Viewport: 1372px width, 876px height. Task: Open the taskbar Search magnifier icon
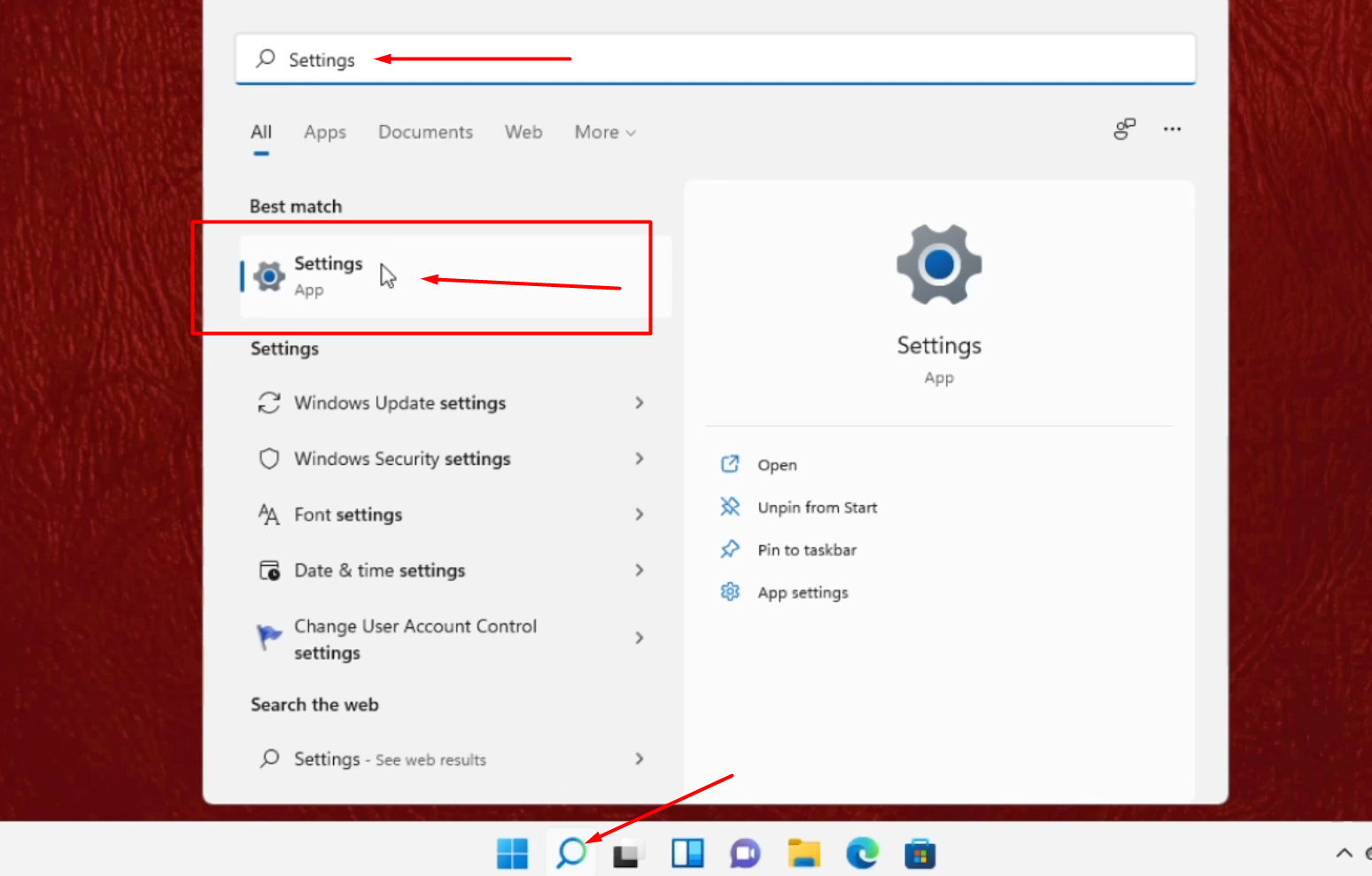coord(571,853)
